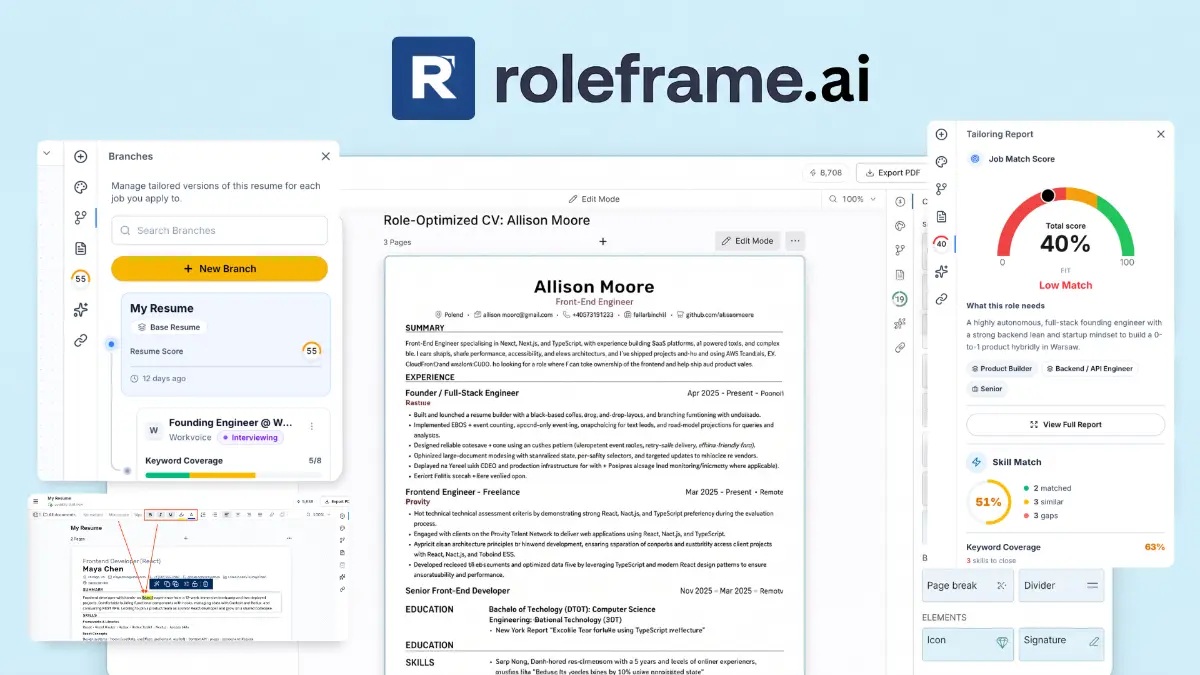Viewport: 1200px width, 675px height.
Task: Click the Maya Chen name in small editor
Action: (x=103, y=569)
